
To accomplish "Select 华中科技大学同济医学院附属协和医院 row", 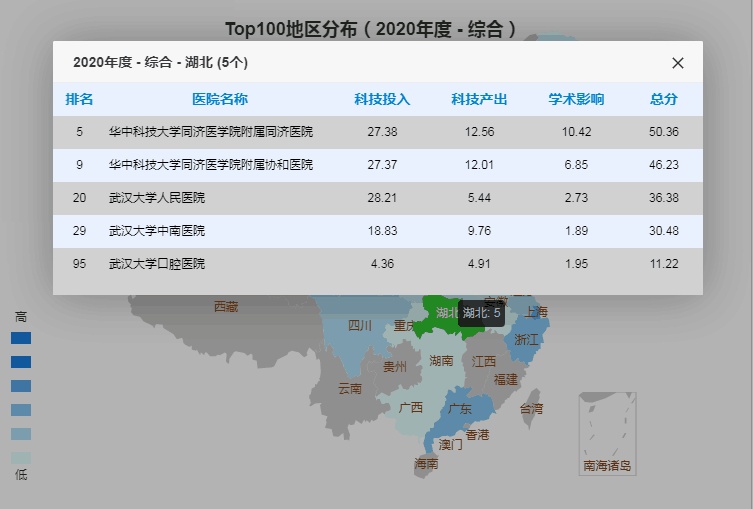I will point(378,165).
